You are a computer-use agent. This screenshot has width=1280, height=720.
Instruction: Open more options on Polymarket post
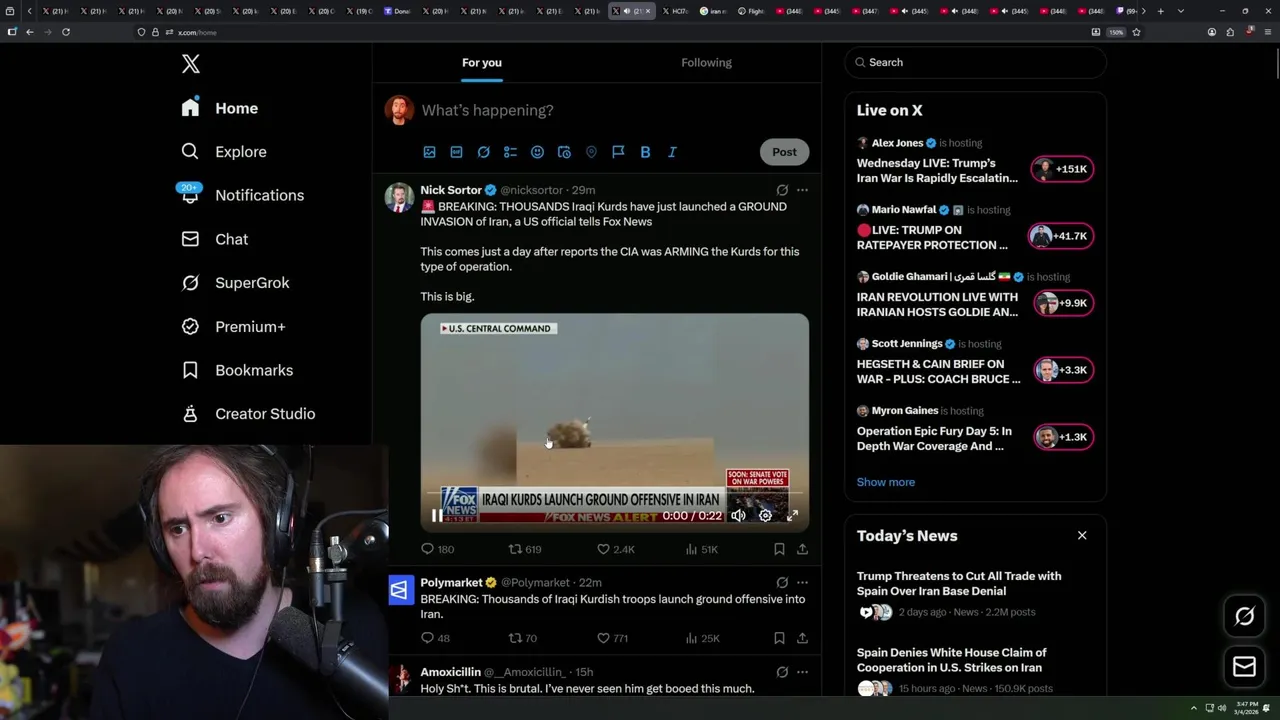802,582
